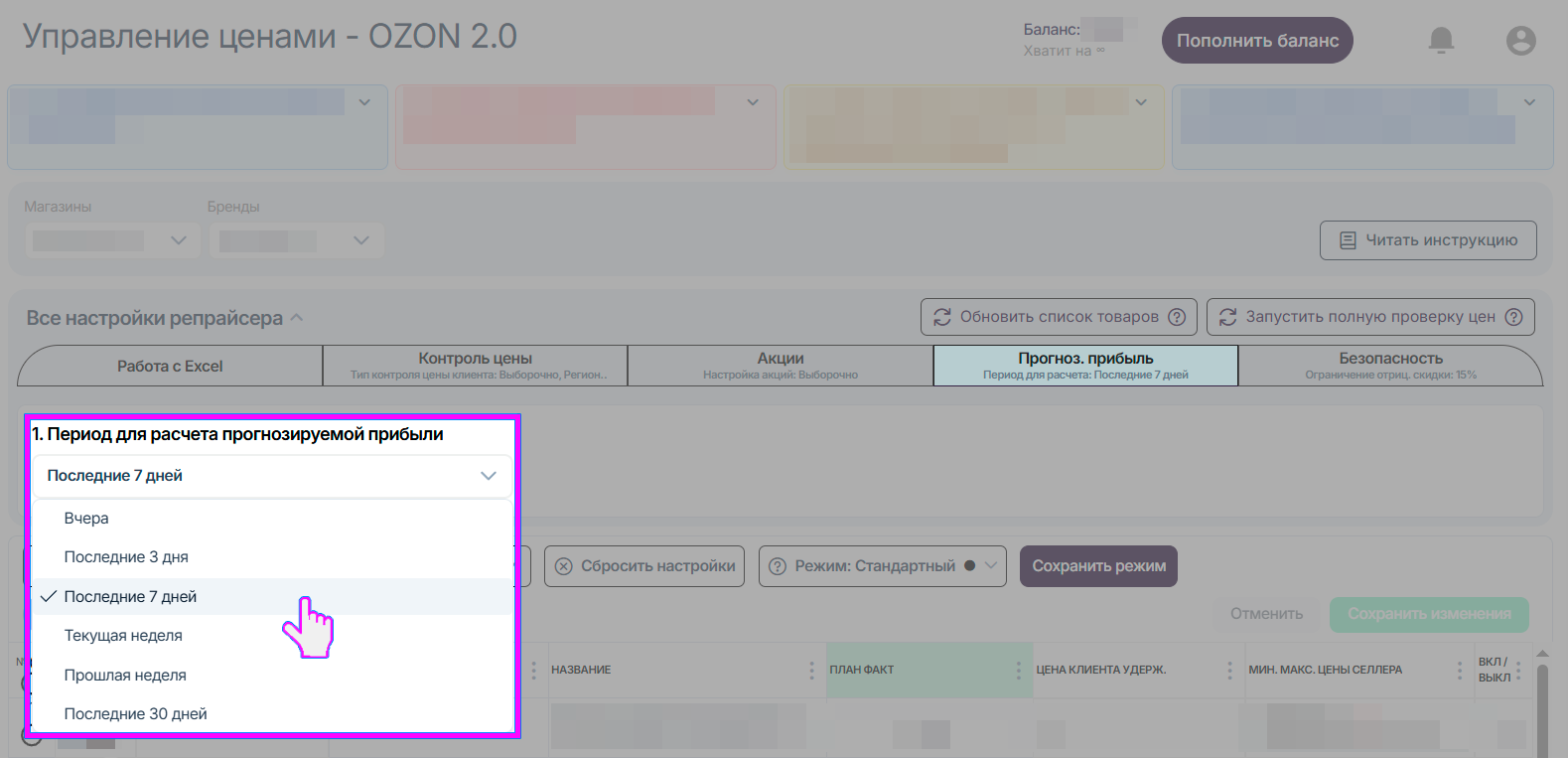The height and width of the screenshot is (758, 1568).
Task: Select Прошлая неделя option
Action: click(x=272, y=676)
